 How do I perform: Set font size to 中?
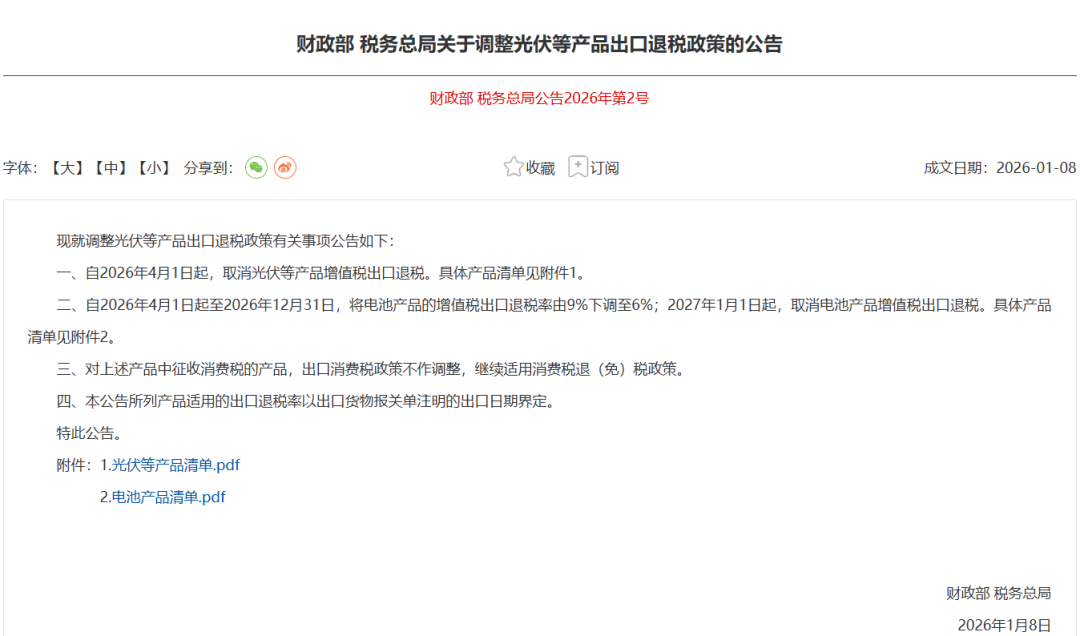point(111,168)
